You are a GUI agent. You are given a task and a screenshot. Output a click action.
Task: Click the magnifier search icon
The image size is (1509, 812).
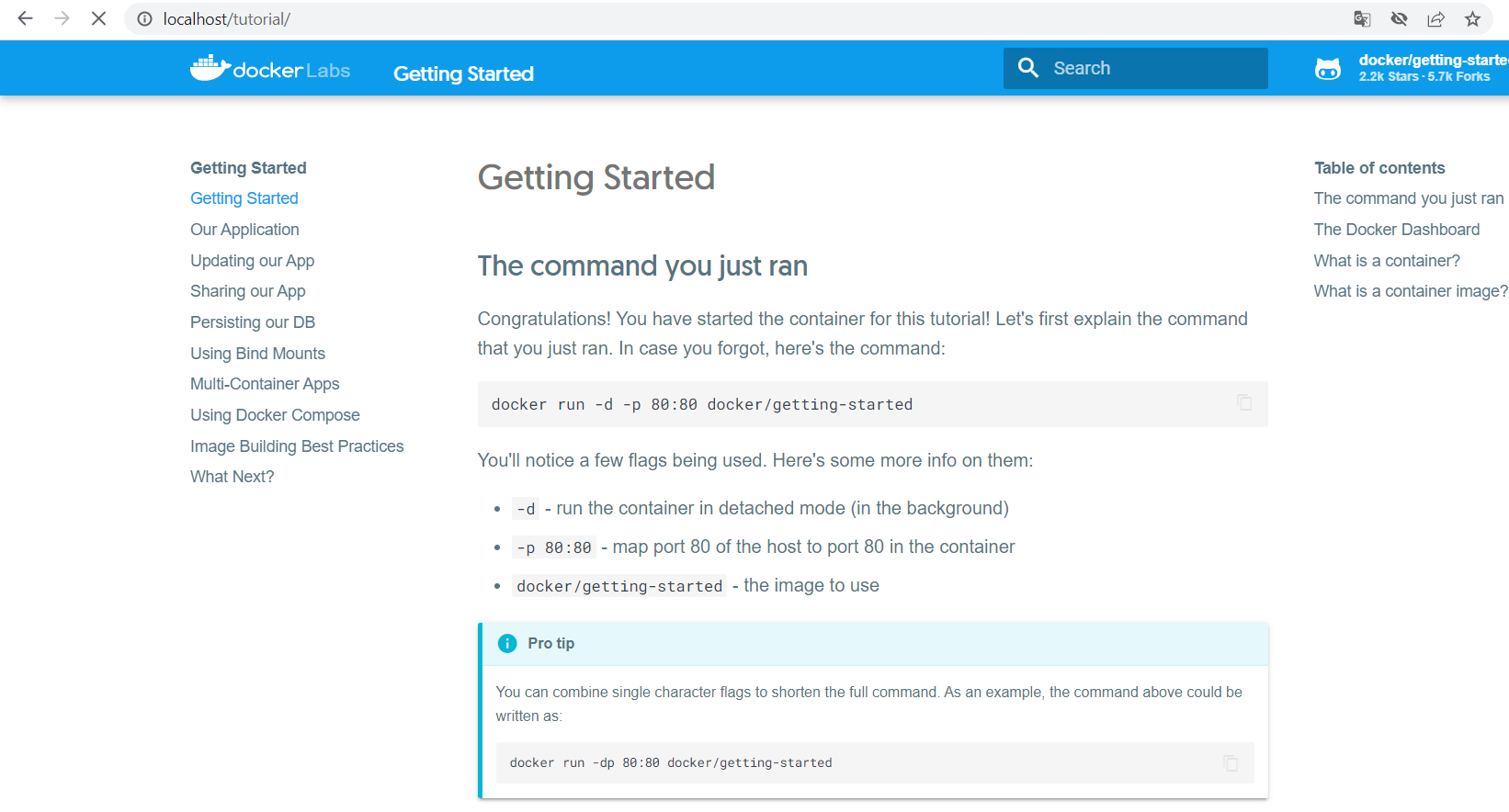(1028, 68)
